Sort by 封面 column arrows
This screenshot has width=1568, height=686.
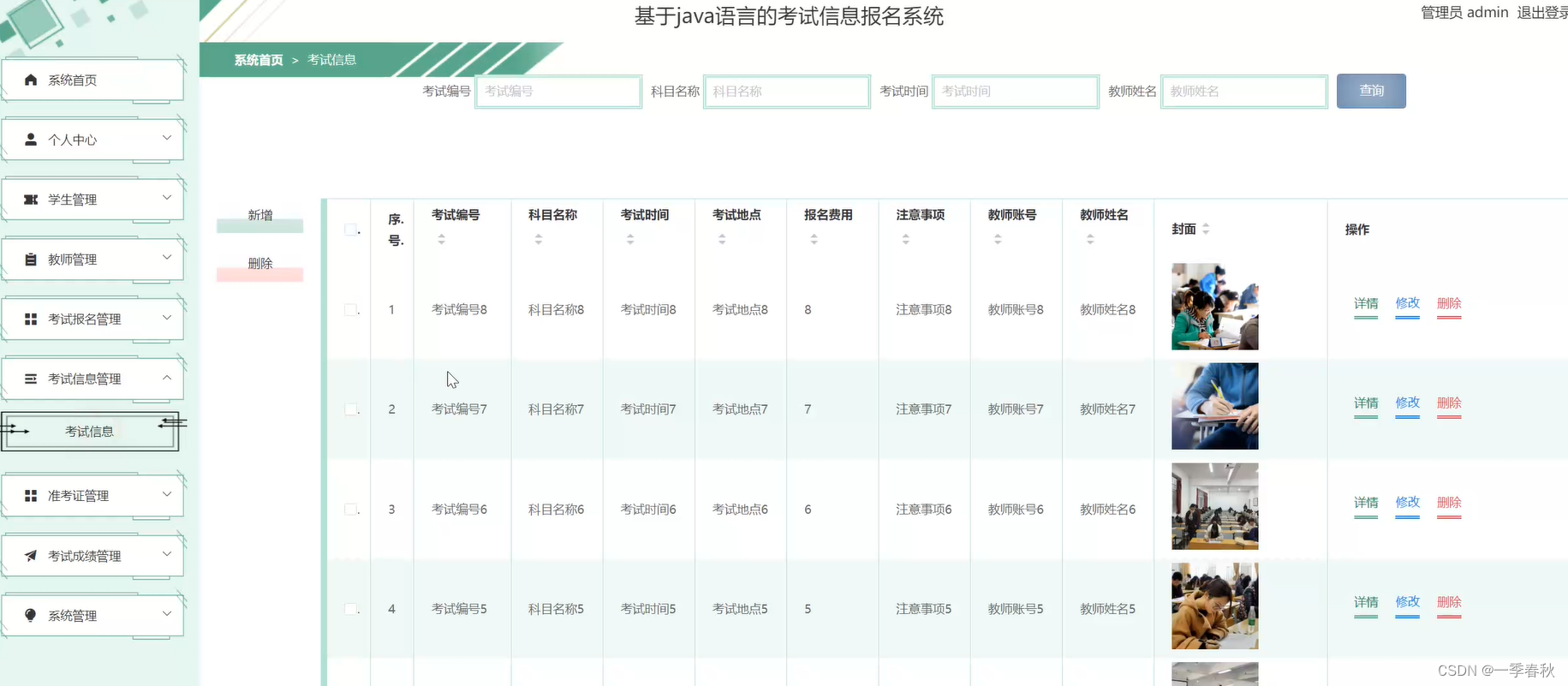point(1206,229)
